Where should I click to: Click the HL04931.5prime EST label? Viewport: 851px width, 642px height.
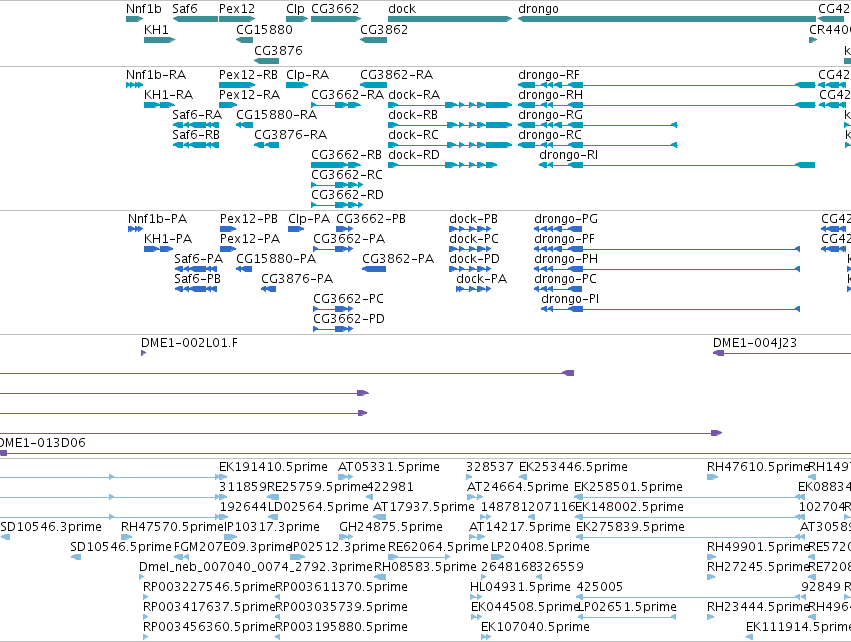[x=520, y=587]
